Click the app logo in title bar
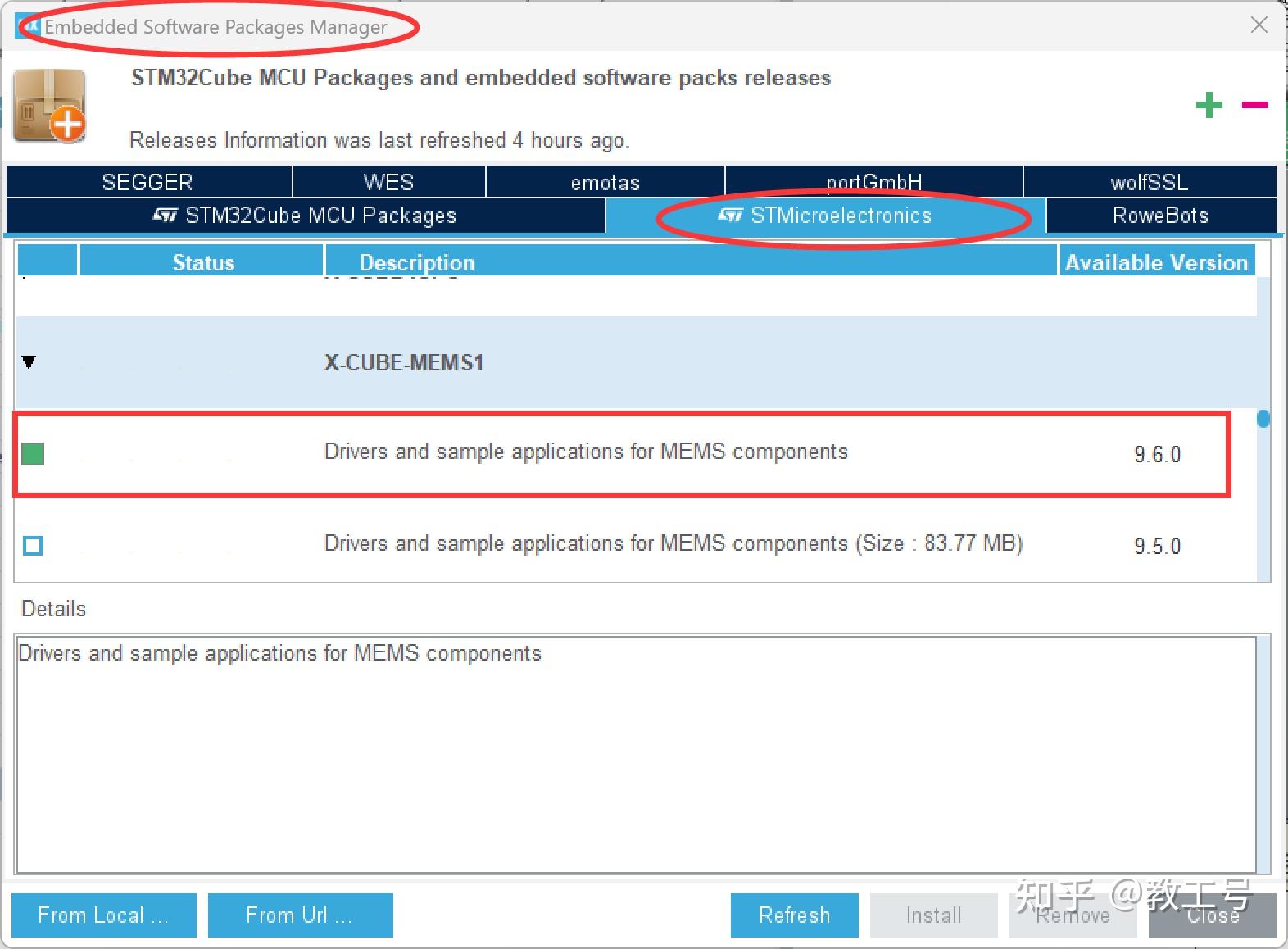Image resolution: width=1288 pixels, height=949 pixels. coord(27,26)
